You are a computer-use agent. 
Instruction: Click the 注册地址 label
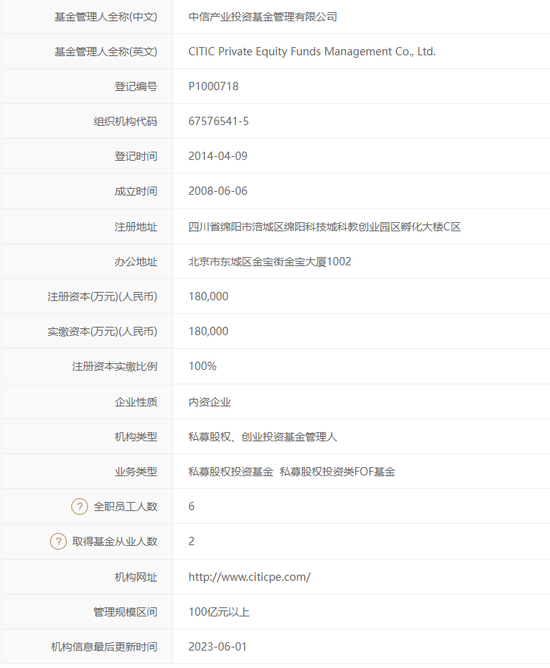[x=136, y=227]
